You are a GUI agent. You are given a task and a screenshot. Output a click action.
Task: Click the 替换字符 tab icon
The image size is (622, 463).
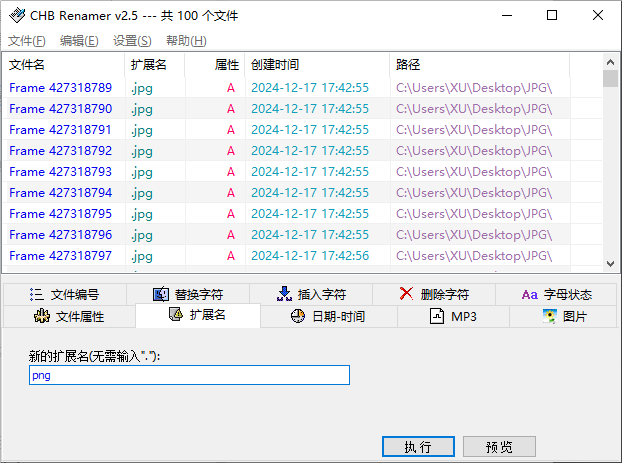click(161, 294)
